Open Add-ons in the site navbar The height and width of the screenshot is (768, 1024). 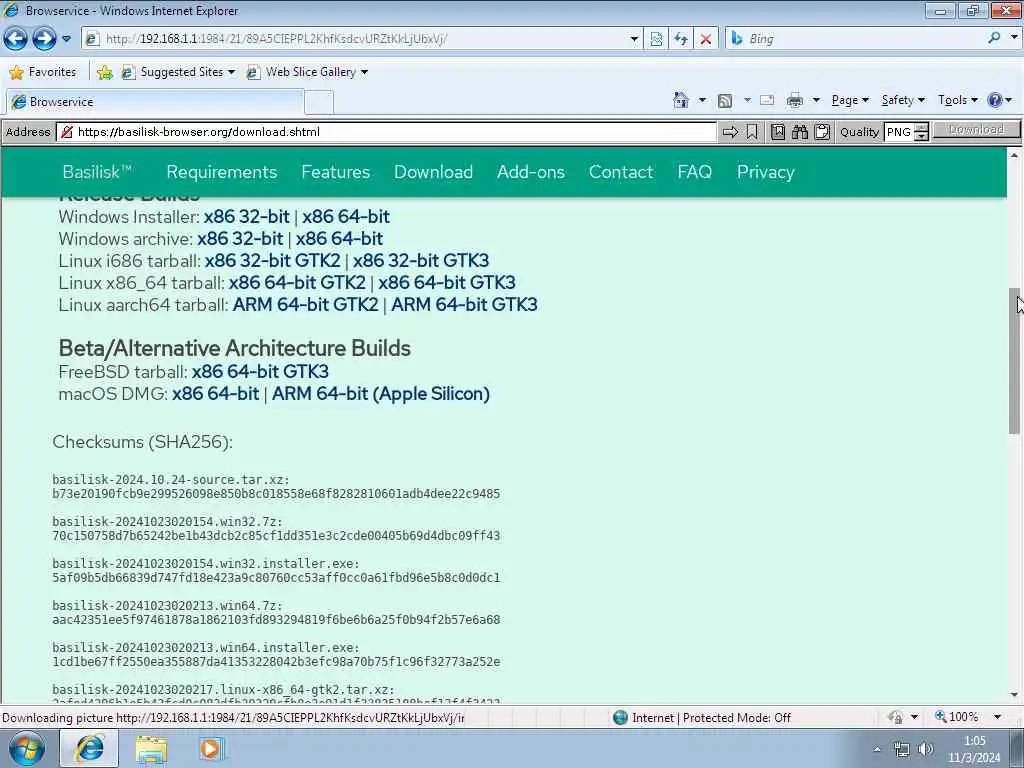530,172
